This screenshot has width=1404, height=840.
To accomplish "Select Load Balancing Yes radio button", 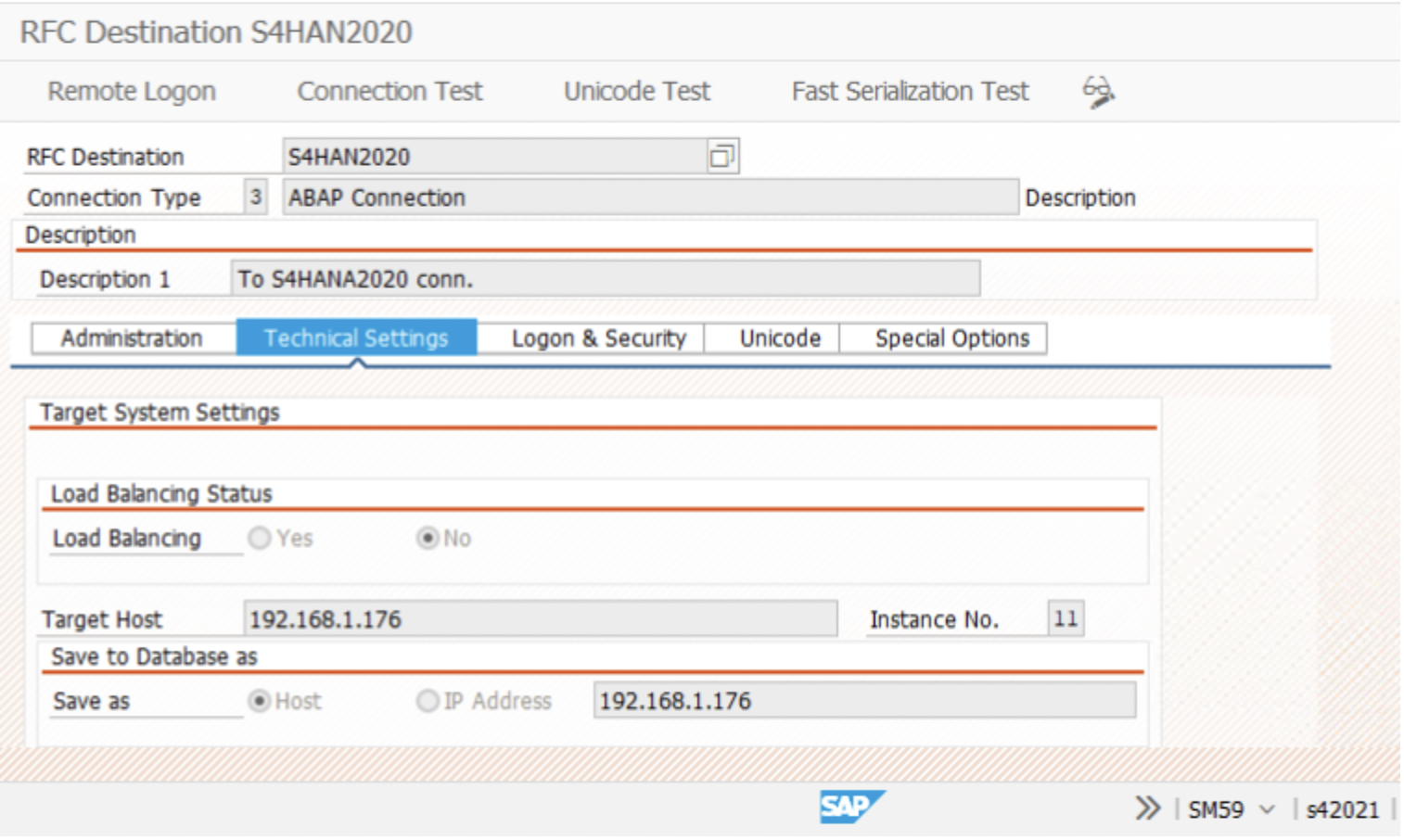I will click(260, 538).
